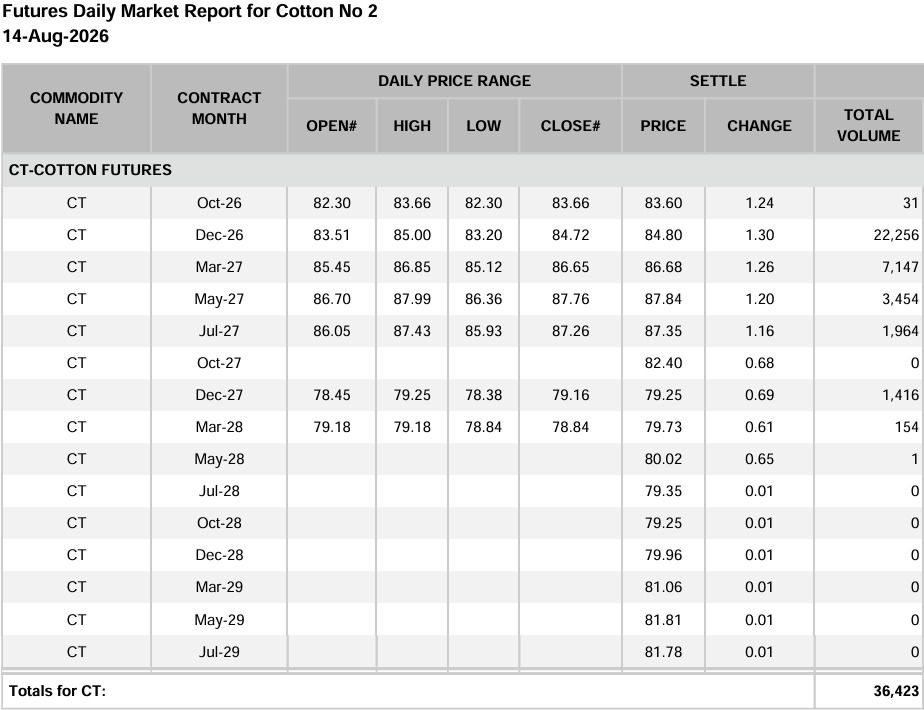Select the TOTAL VOLUME column header
Image resolution: width=924 pixels, height=710 pixels.
click(869, 125)
